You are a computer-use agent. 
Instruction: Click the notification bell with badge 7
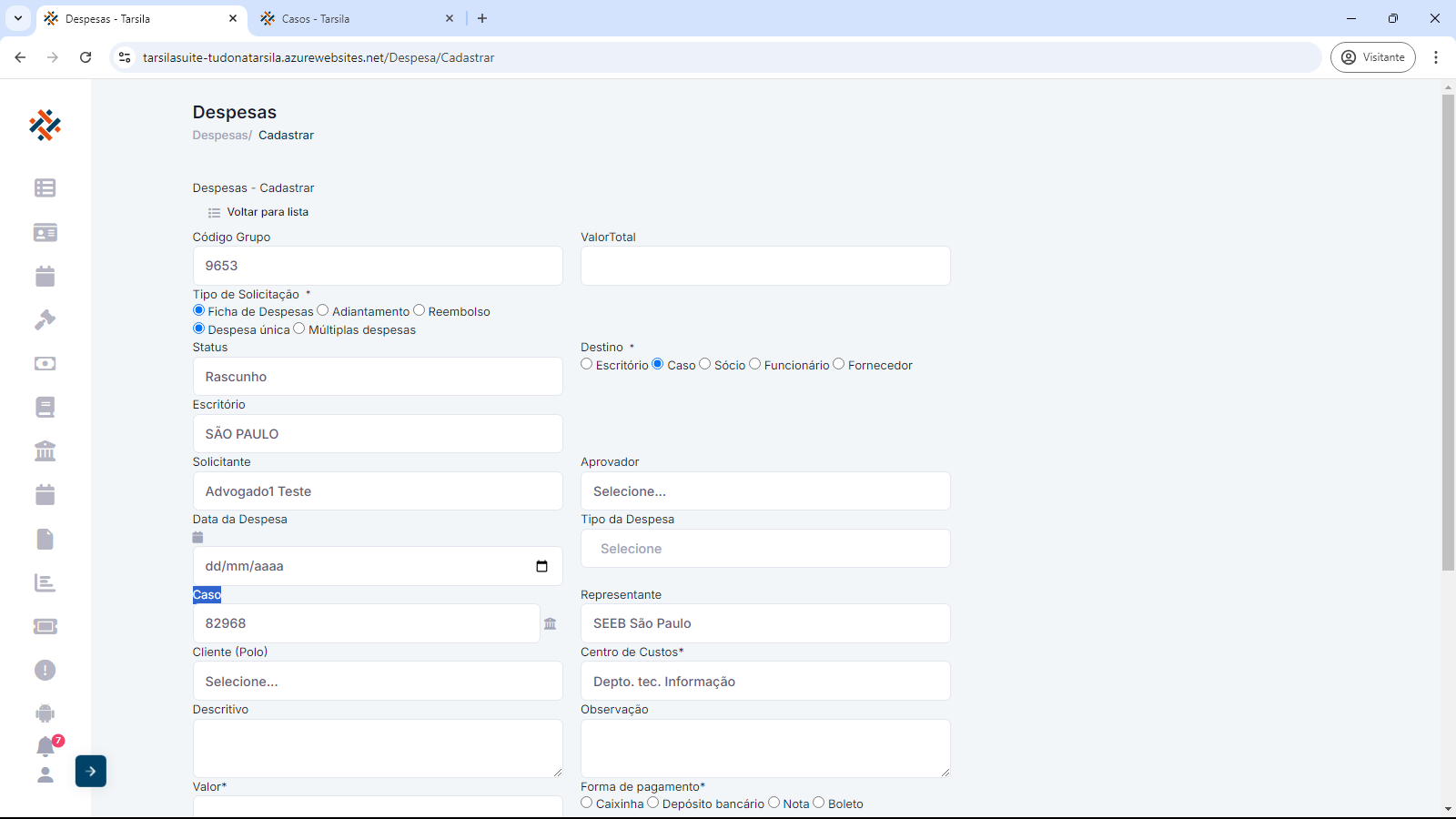[x=45, y=746]
